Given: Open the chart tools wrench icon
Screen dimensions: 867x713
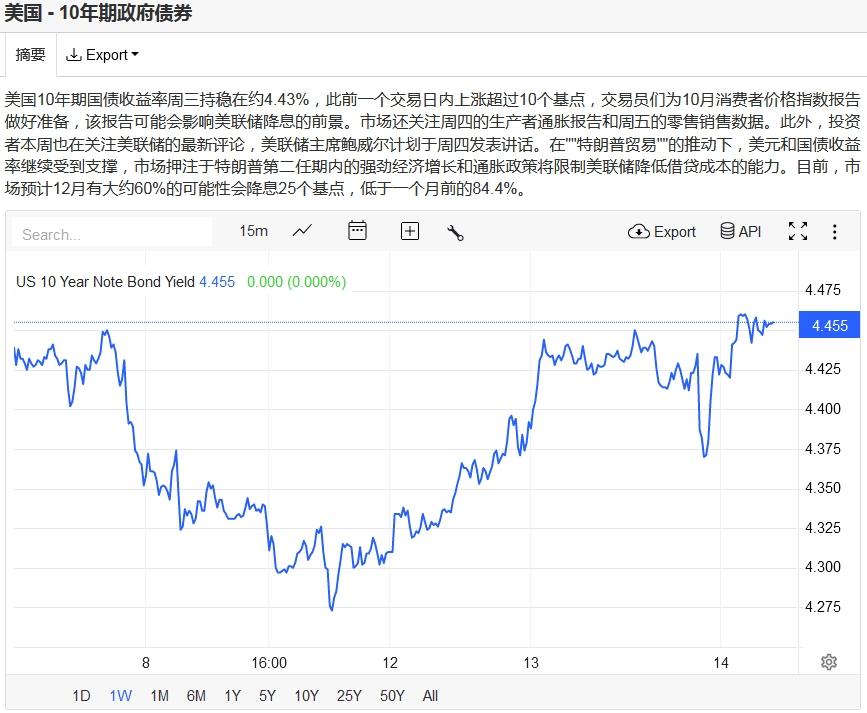Looking at the screenshot, I should tap(455, 232).
